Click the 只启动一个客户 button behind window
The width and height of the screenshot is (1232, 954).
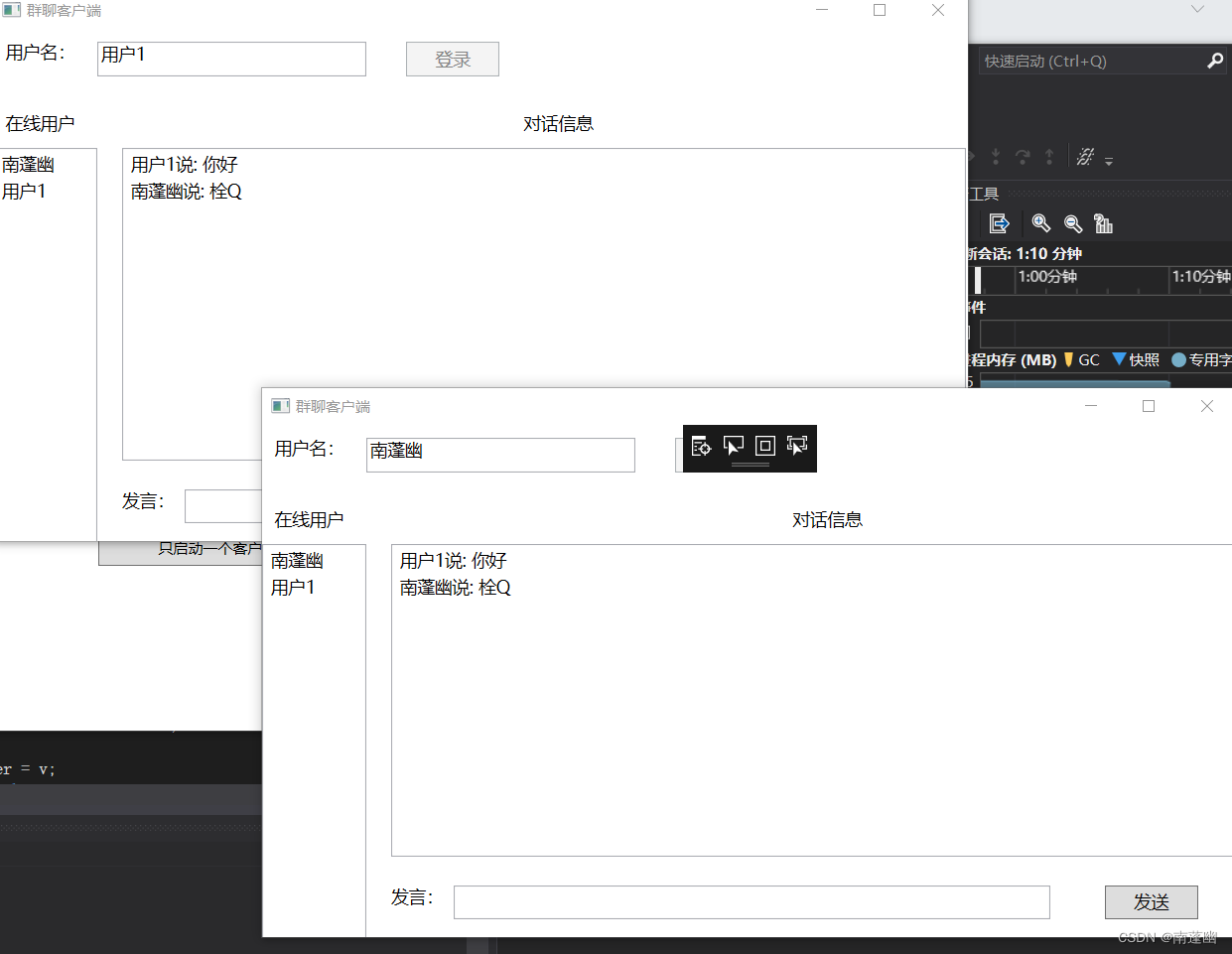(180, 554)
